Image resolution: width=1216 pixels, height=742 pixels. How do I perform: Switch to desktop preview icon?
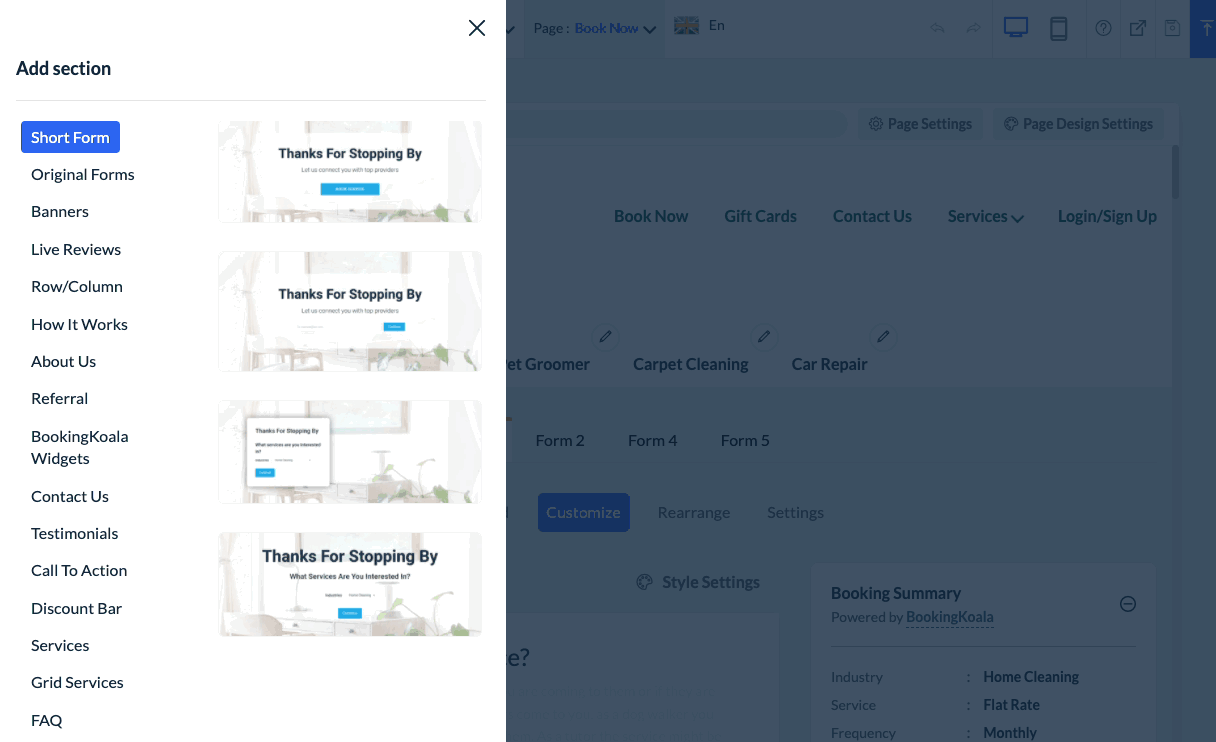pyautogui.click(x=1016, y=28)
